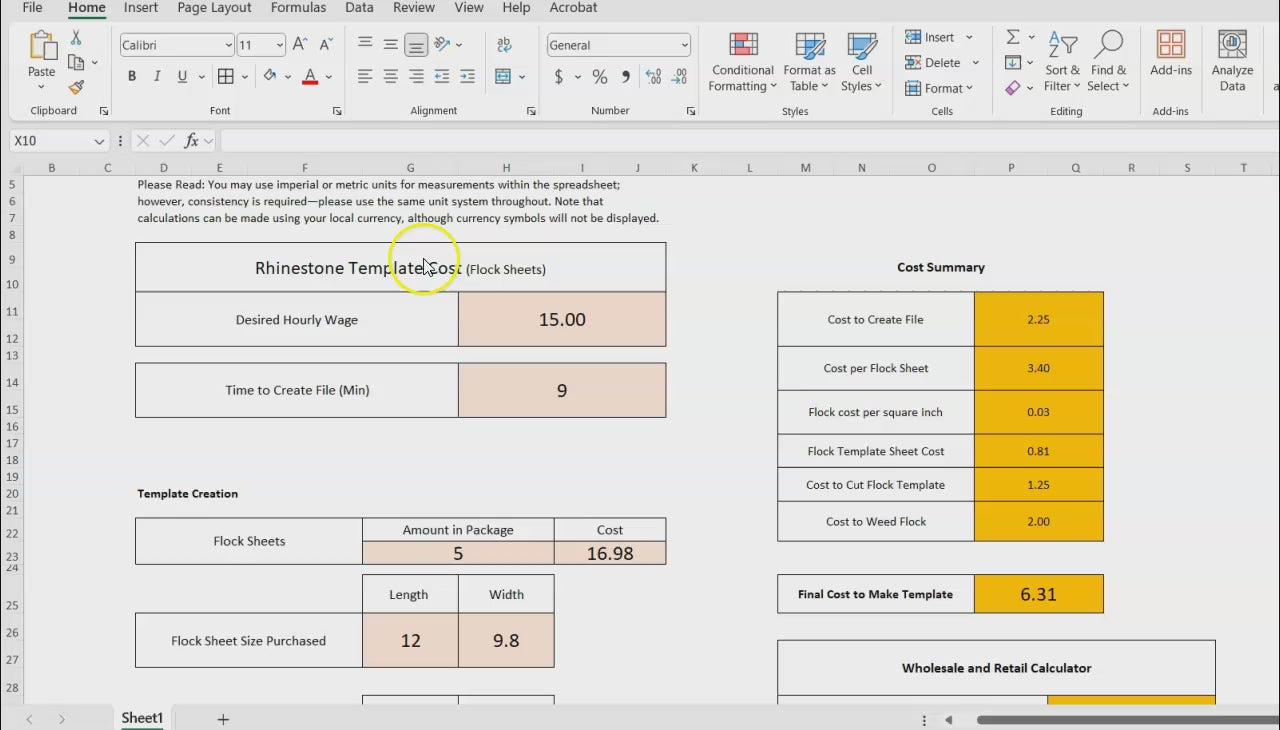
Task: Click the Cut scissors icon
Action: tap(76, 38)
